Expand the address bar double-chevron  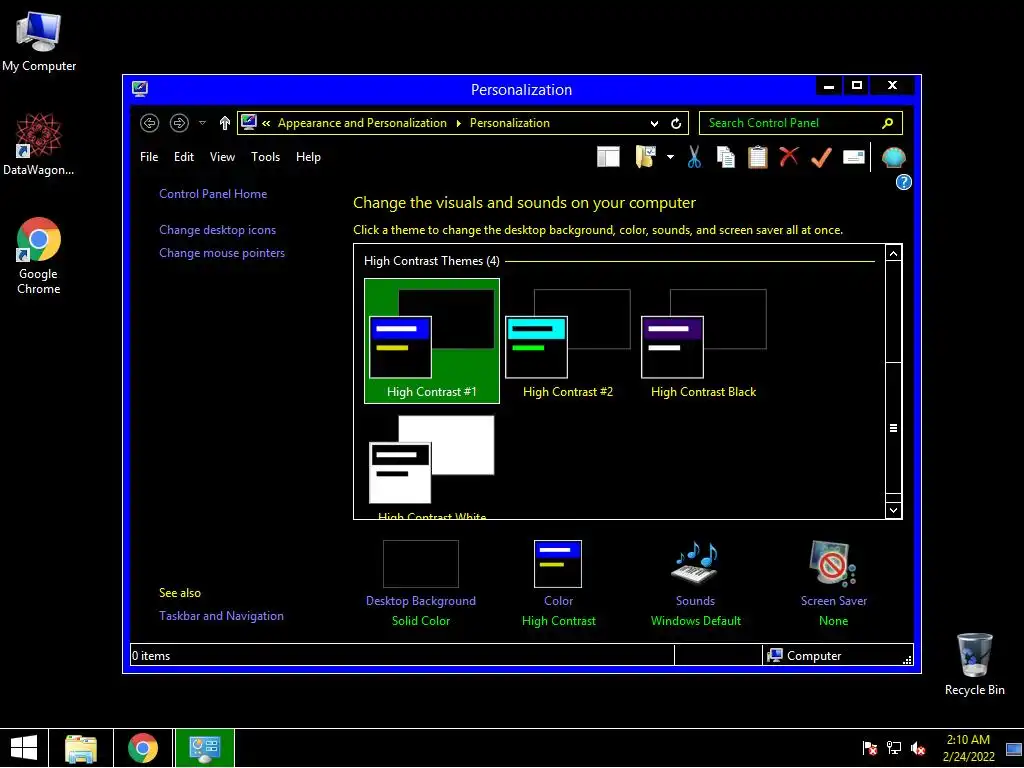[x=266, y=123]
